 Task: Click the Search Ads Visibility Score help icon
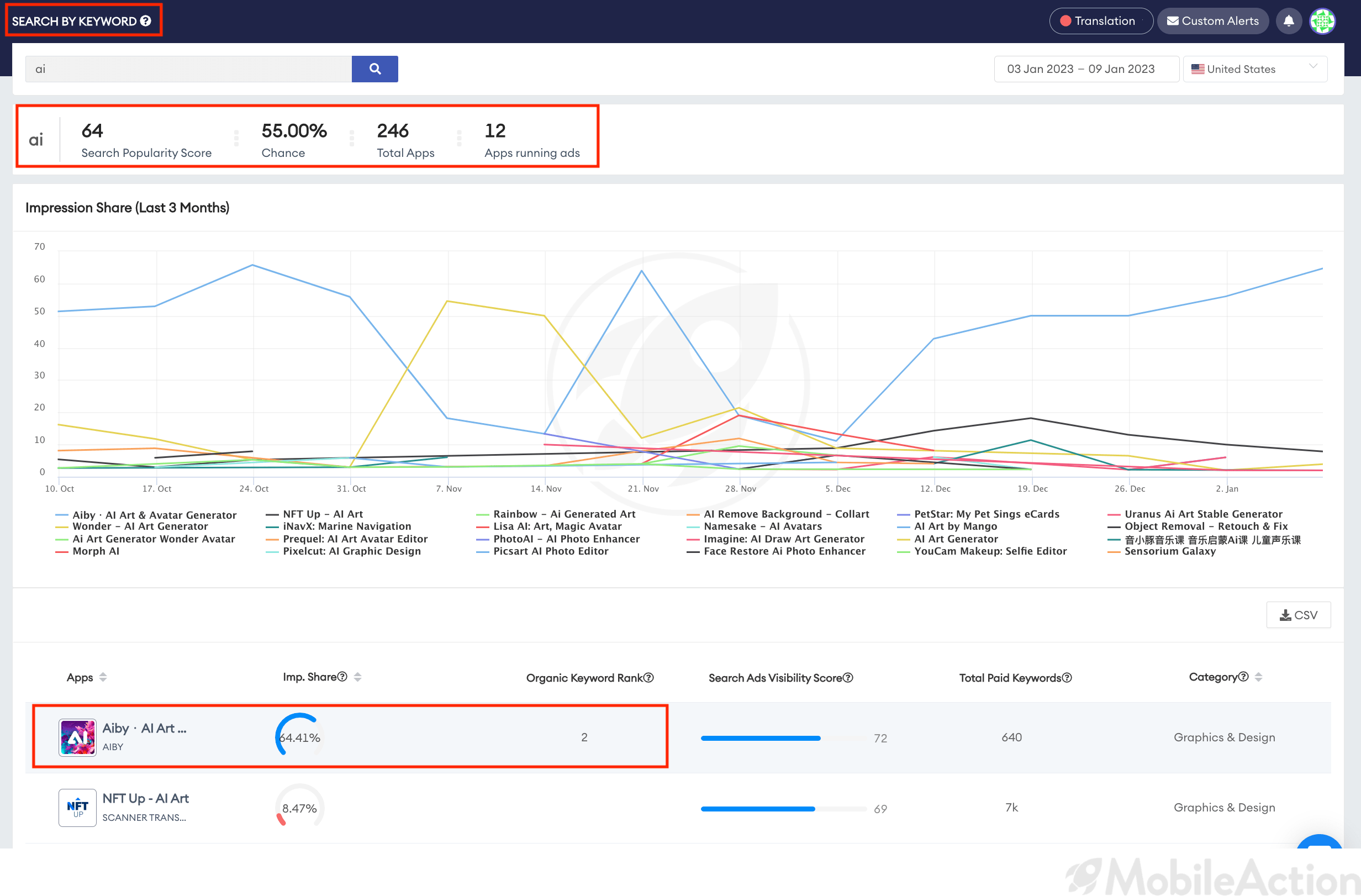click(x=848, y=677)
